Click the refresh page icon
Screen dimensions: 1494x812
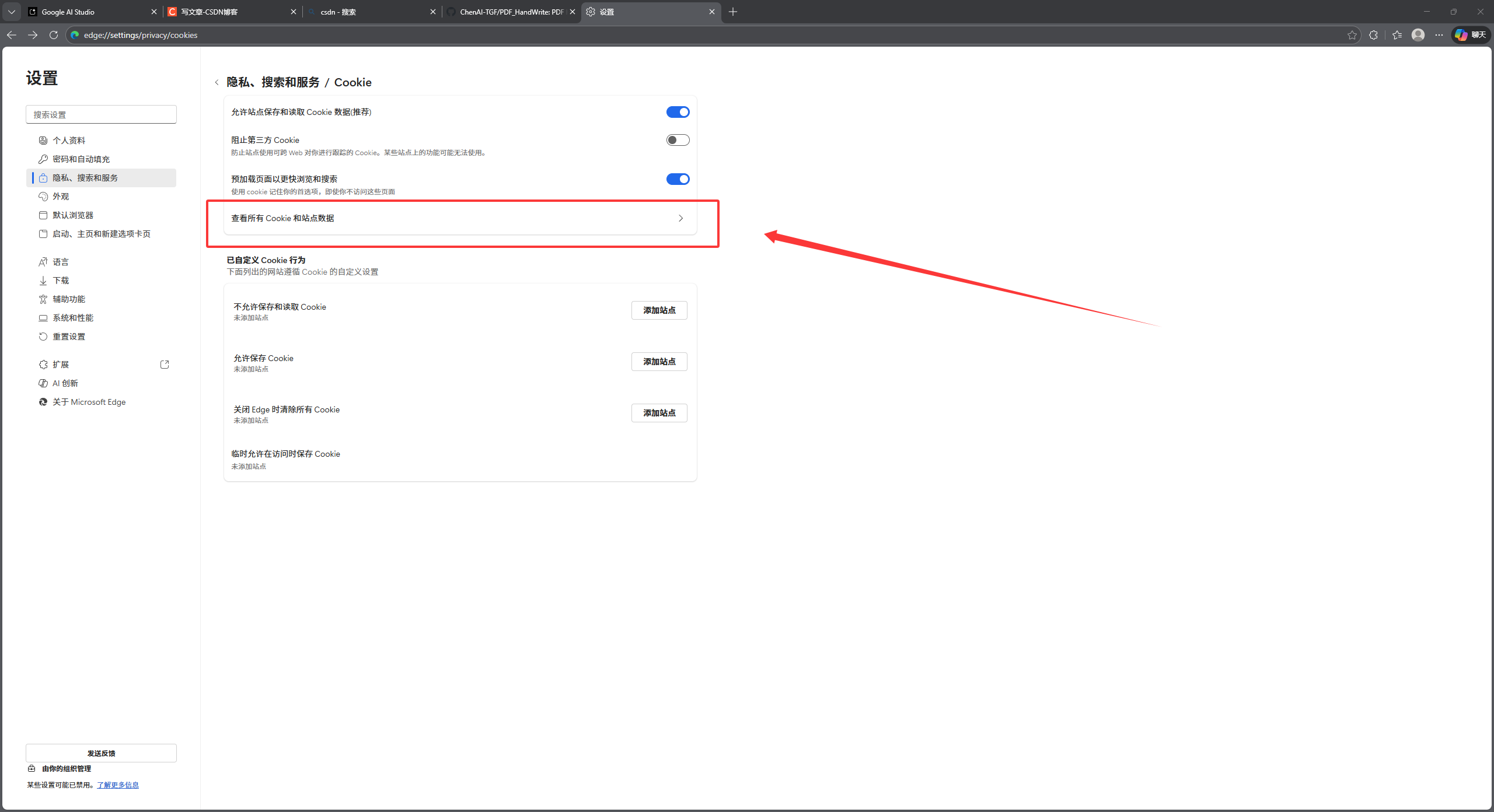point(54,35)
